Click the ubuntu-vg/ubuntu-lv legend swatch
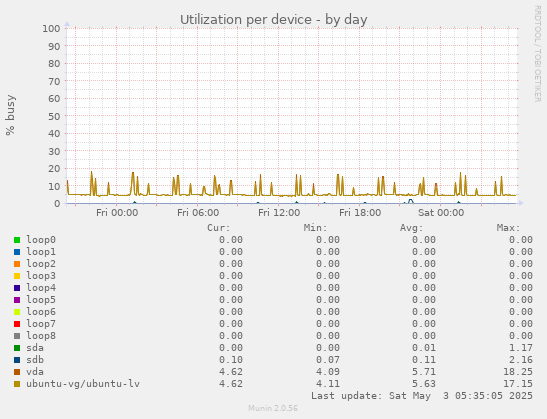 pos(17,384)
